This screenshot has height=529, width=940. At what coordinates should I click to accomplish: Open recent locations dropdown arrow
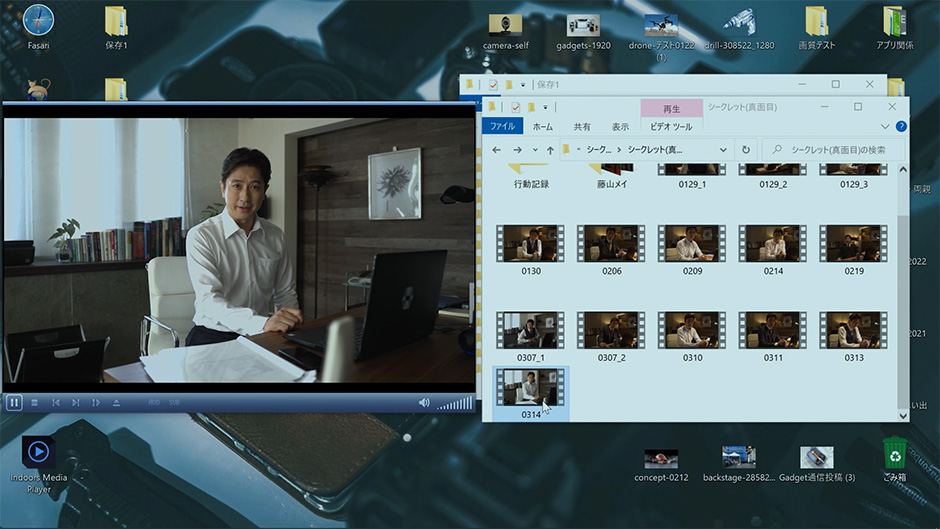[x=535, y=150]
